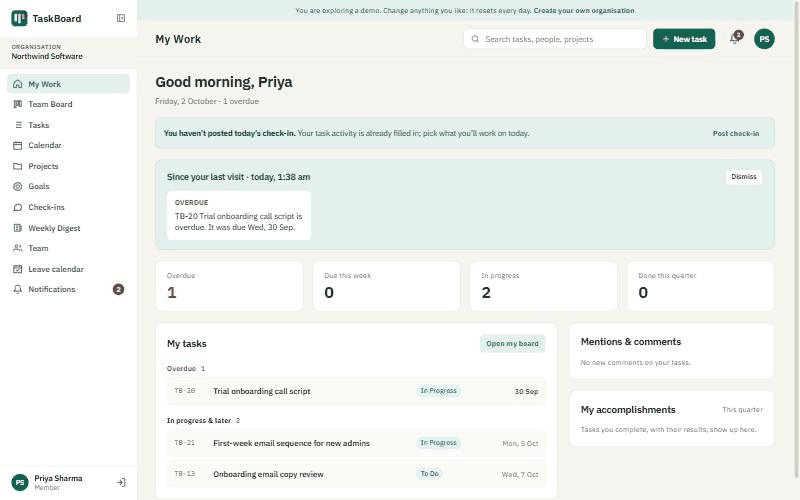Create a New task

(x=684, y=39)
